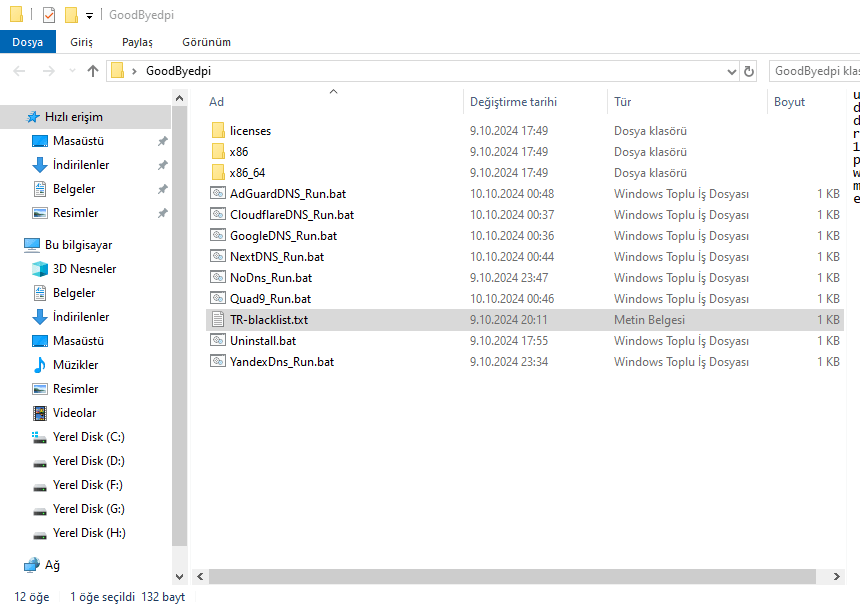
Task: Click GoodByedpi in the address bar
Action: click(x=178, y=71)
